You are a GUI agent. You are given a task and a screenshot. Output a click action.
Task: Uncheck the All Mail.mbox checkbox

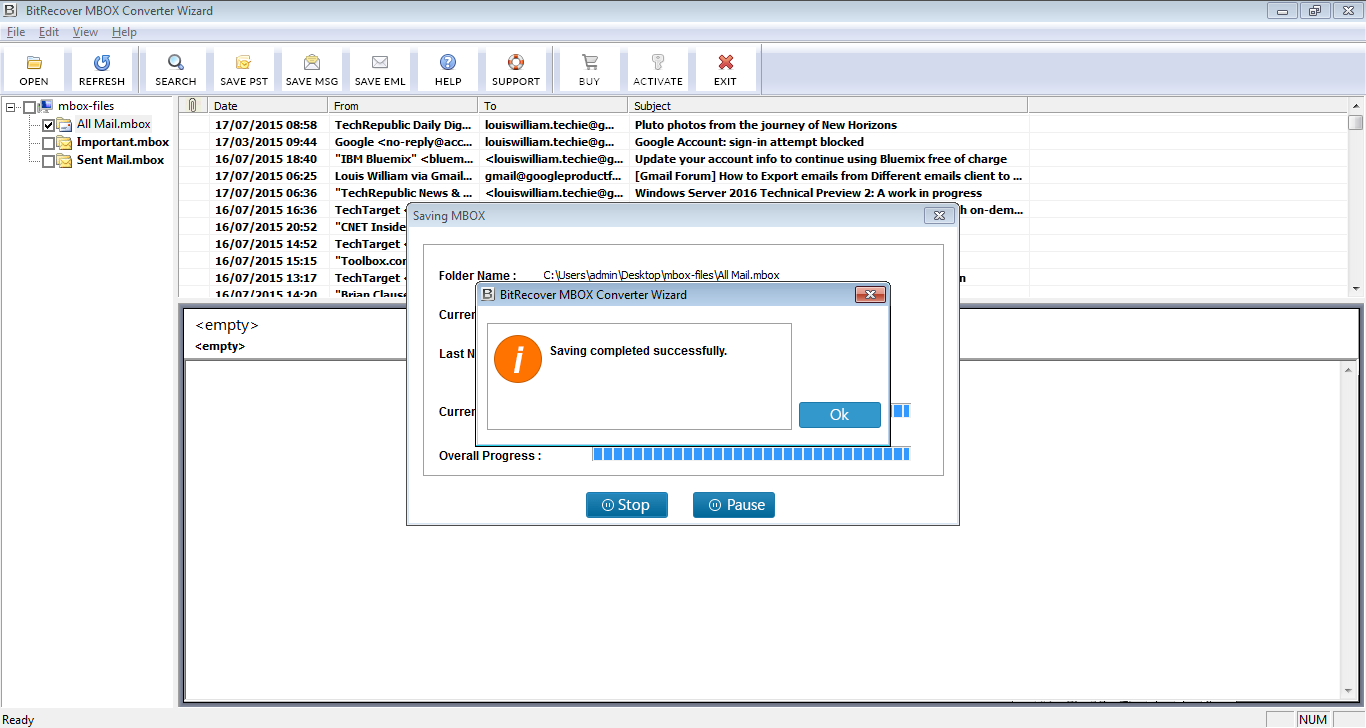tap(48, 126)
